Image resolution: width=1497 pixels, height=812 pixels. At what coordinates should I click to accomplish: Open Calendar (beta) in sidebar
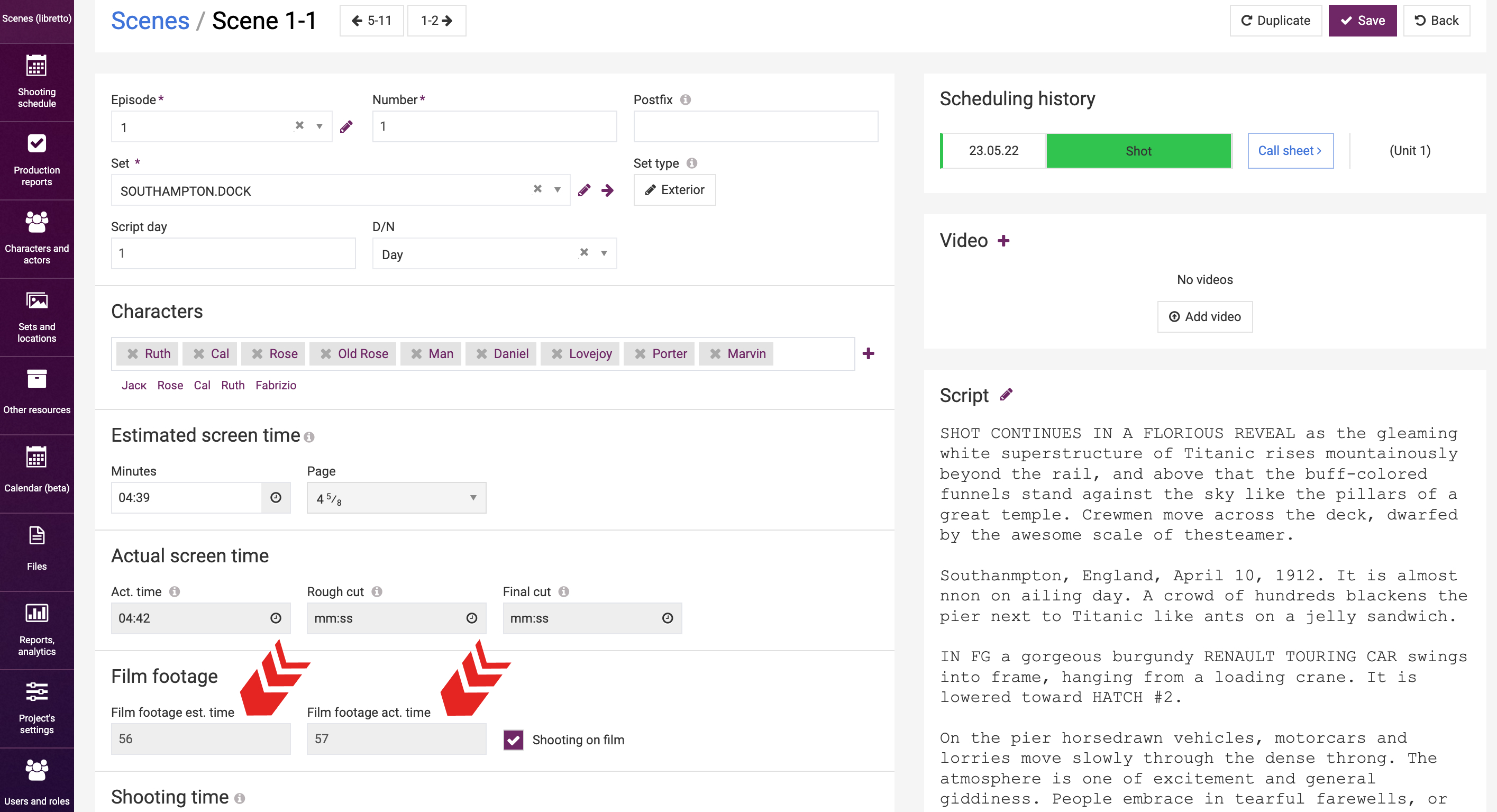tap(36, 474)
